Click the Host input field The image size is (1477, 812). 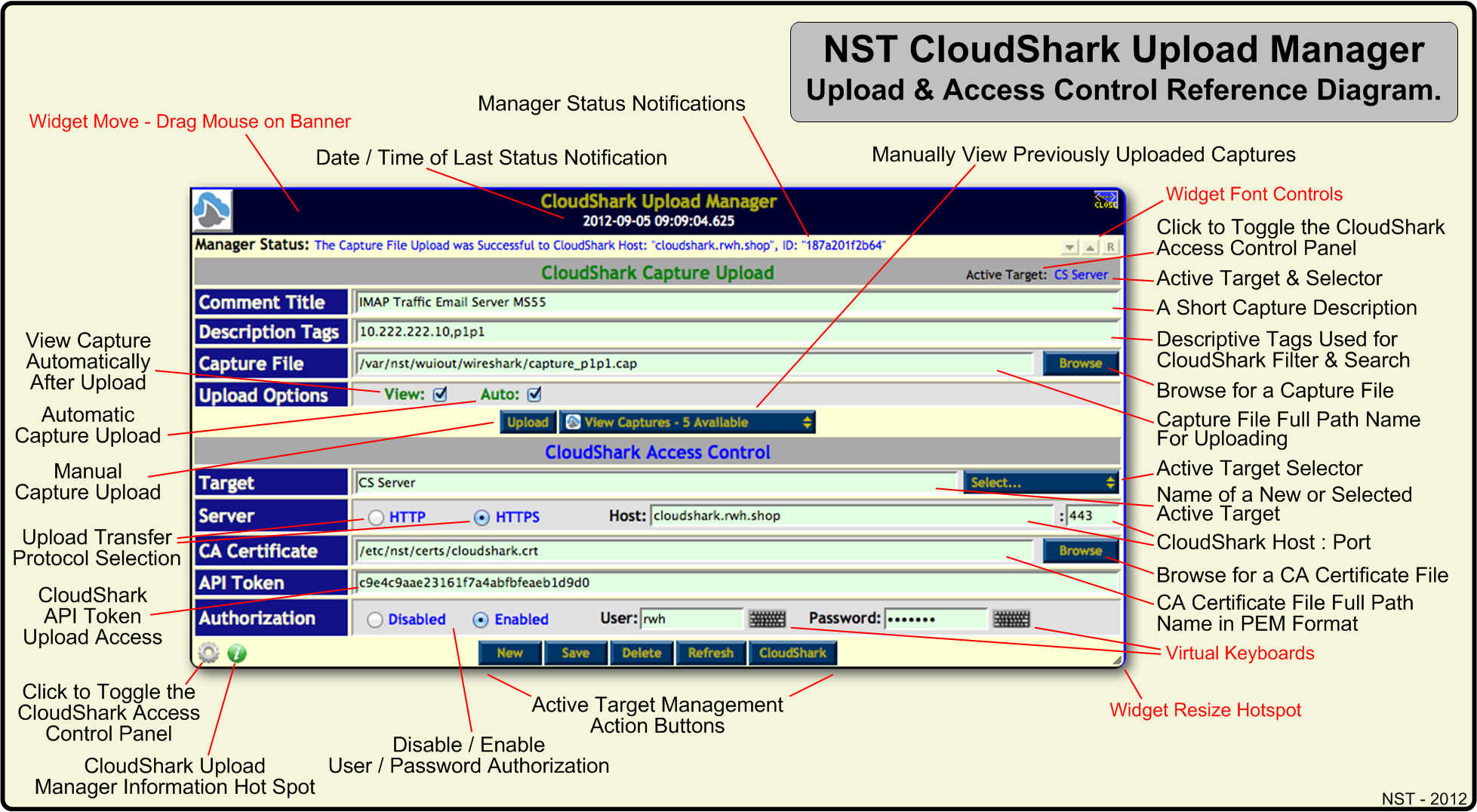point(851,516)
